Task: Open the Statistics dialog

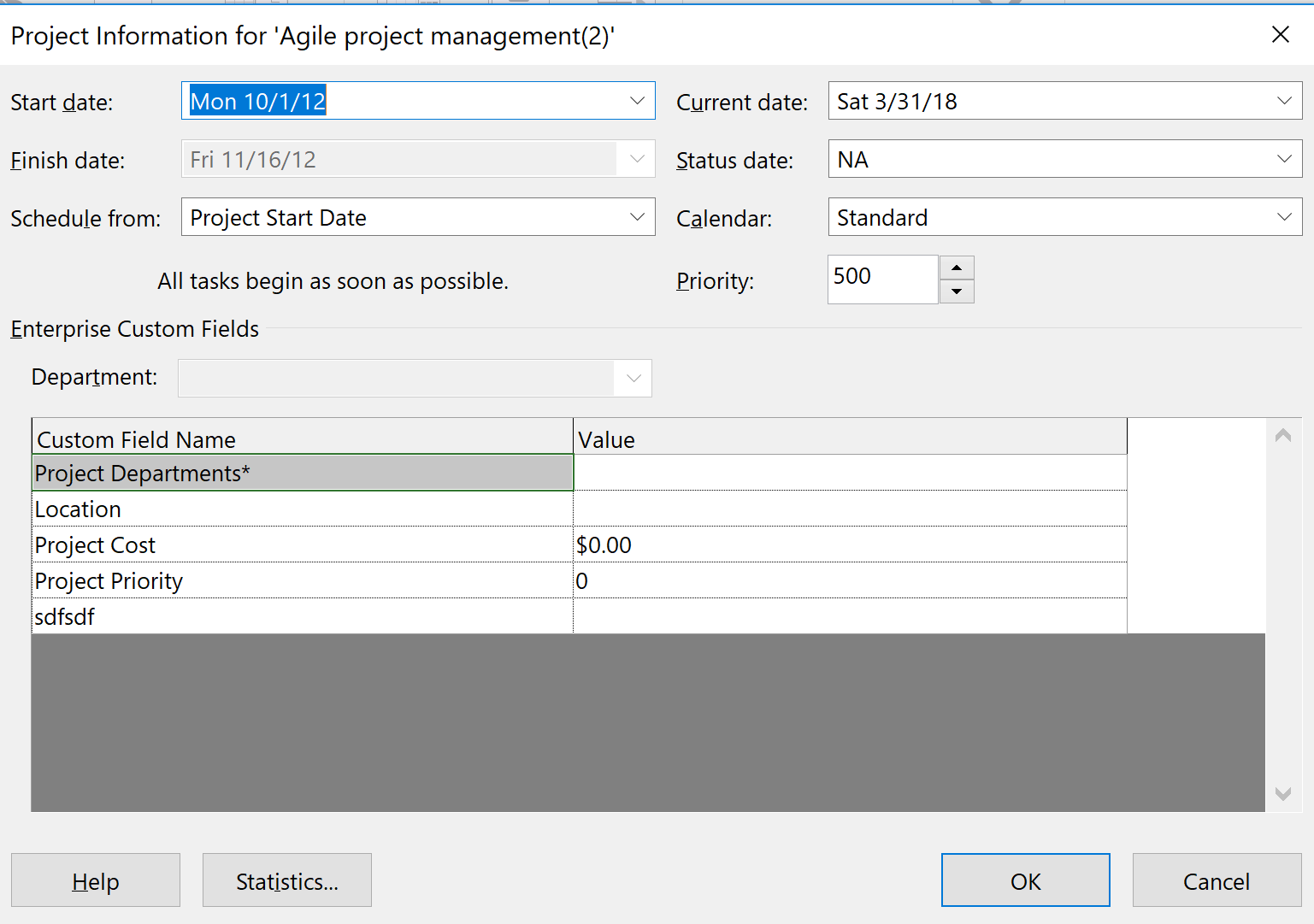Action: tap(286, 880)
